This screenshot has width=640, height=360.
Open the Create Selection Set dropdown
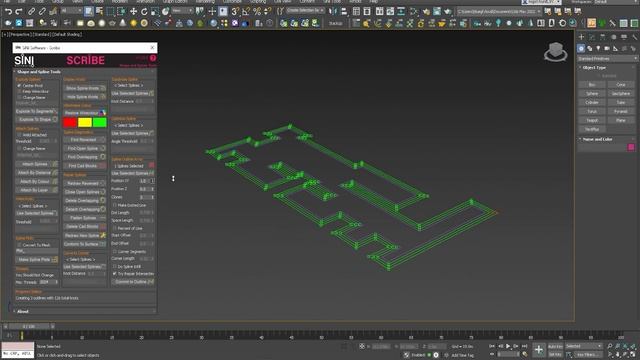tap(306, 10)
